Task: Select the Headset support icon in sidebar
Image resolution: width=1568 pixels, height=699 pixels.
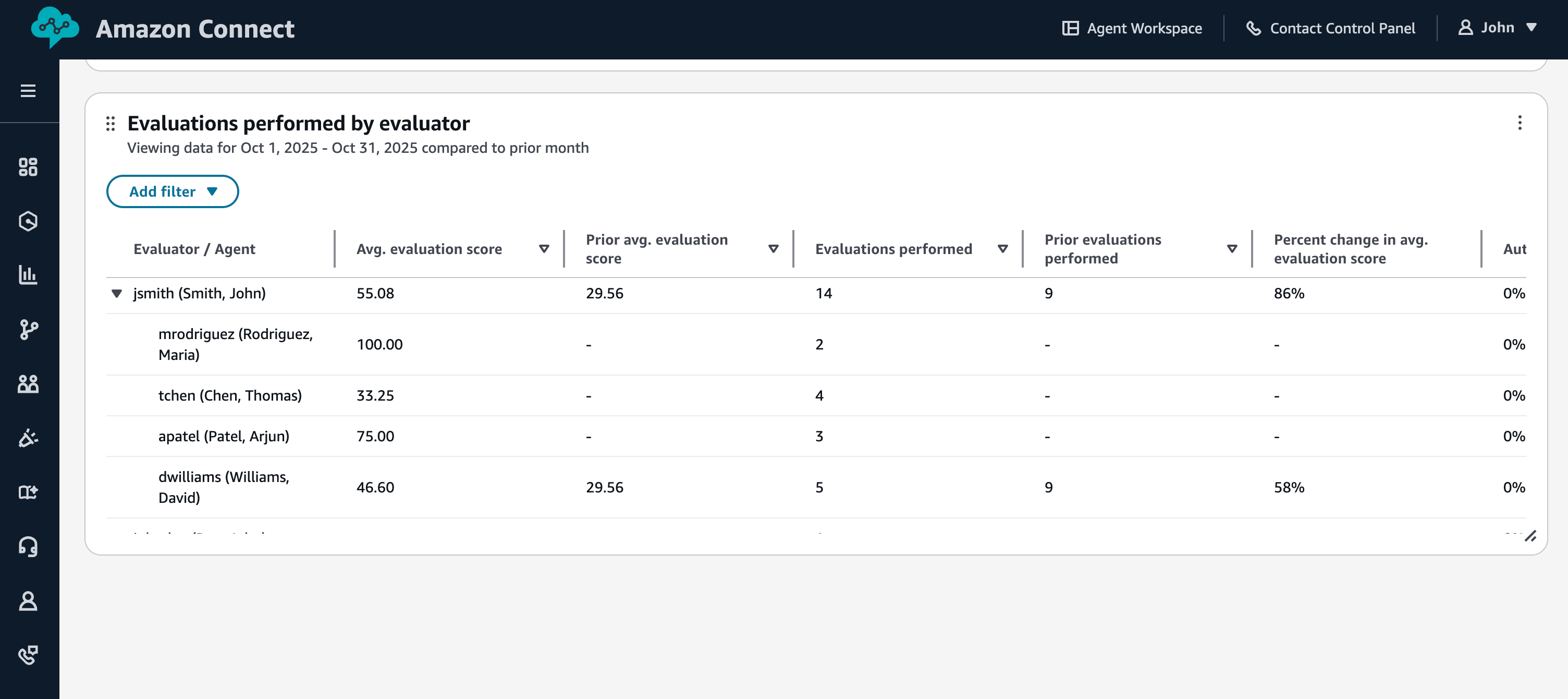Action: click(27, 546)
